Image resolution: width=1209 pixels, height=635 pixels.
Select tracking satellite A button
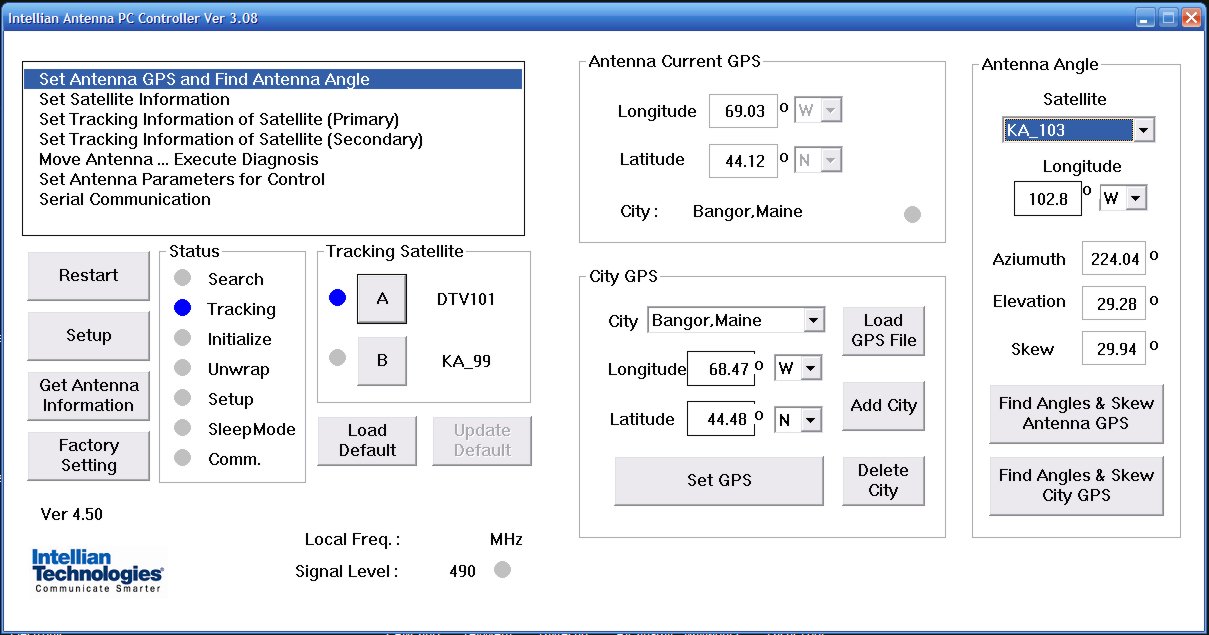[382, 299]
